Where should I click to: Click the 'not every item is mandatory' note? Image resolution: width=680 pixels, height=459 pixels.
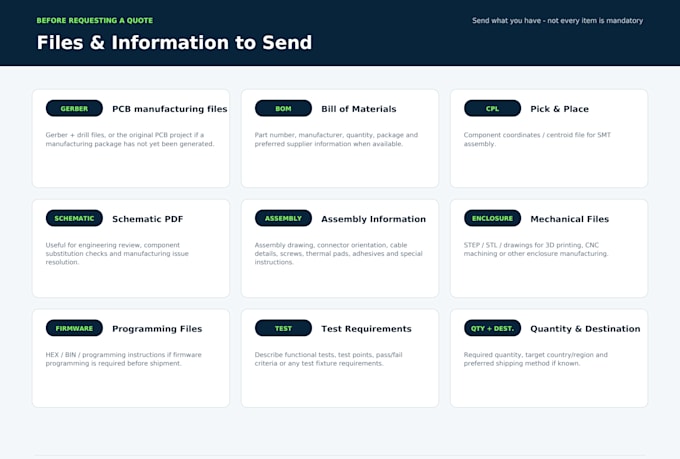point(557,20)
